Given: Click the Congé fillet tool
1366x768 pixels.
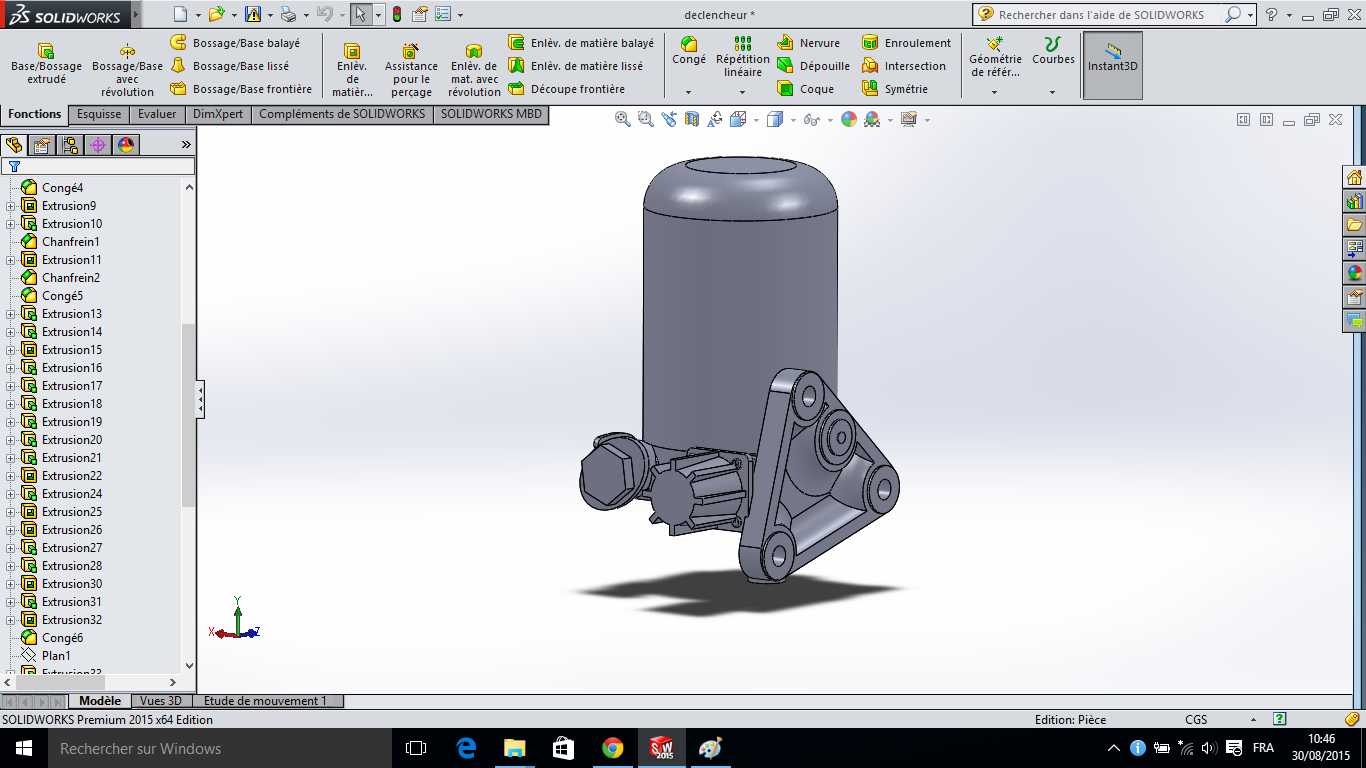Looking at the screenshot, I should (x=689, y=51).
